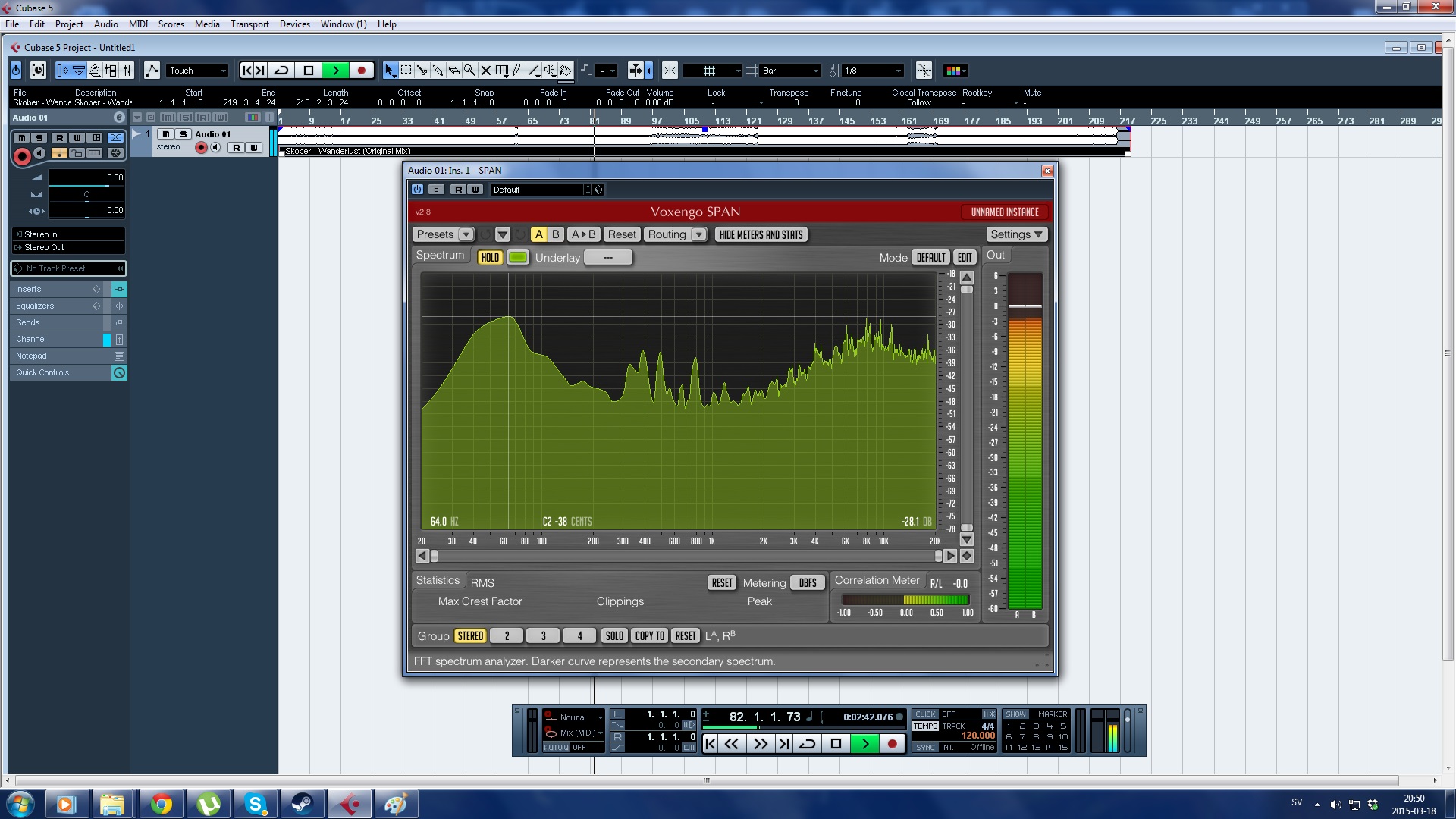Click the SOLO group button
The image size is (1456, 819).
(x=614, y=635)
